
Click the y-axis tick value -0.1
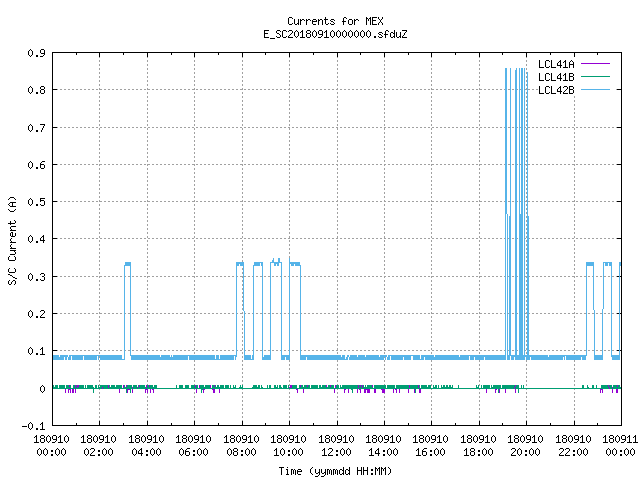coord(33,426)
